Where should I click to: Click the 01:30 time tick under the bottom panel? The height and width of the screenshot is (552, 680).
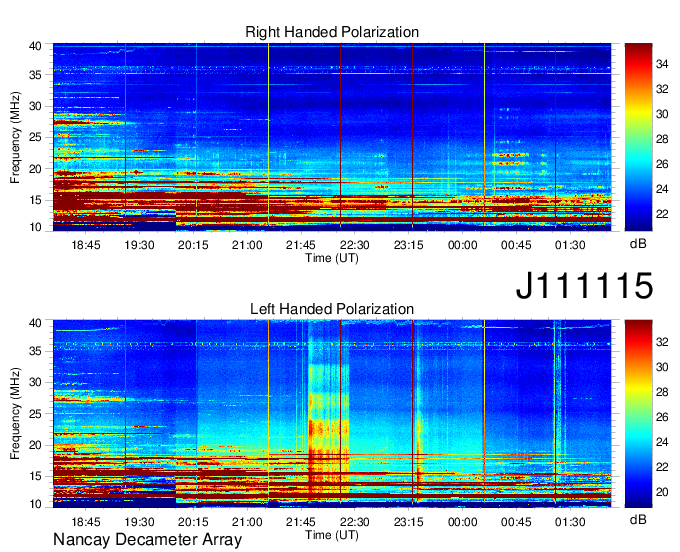(570, 522)
